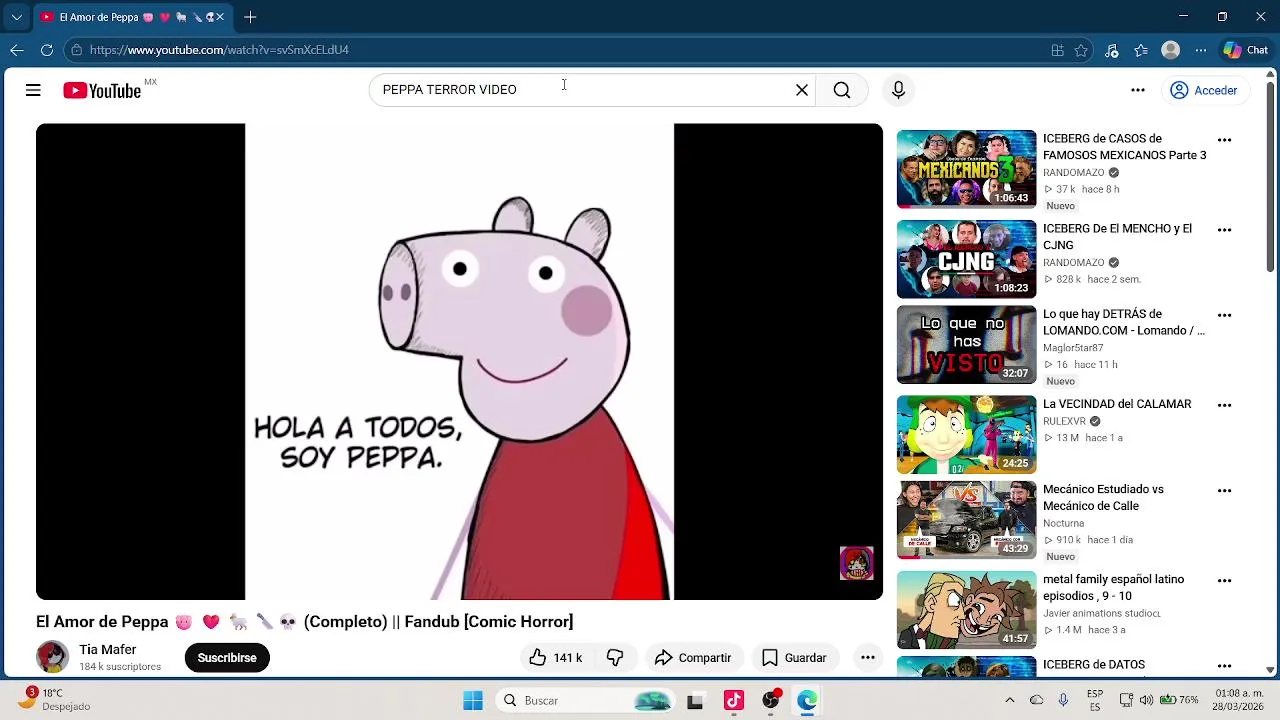
Task: Open the Edge taskbar icon
Action: tap(807, 700)
